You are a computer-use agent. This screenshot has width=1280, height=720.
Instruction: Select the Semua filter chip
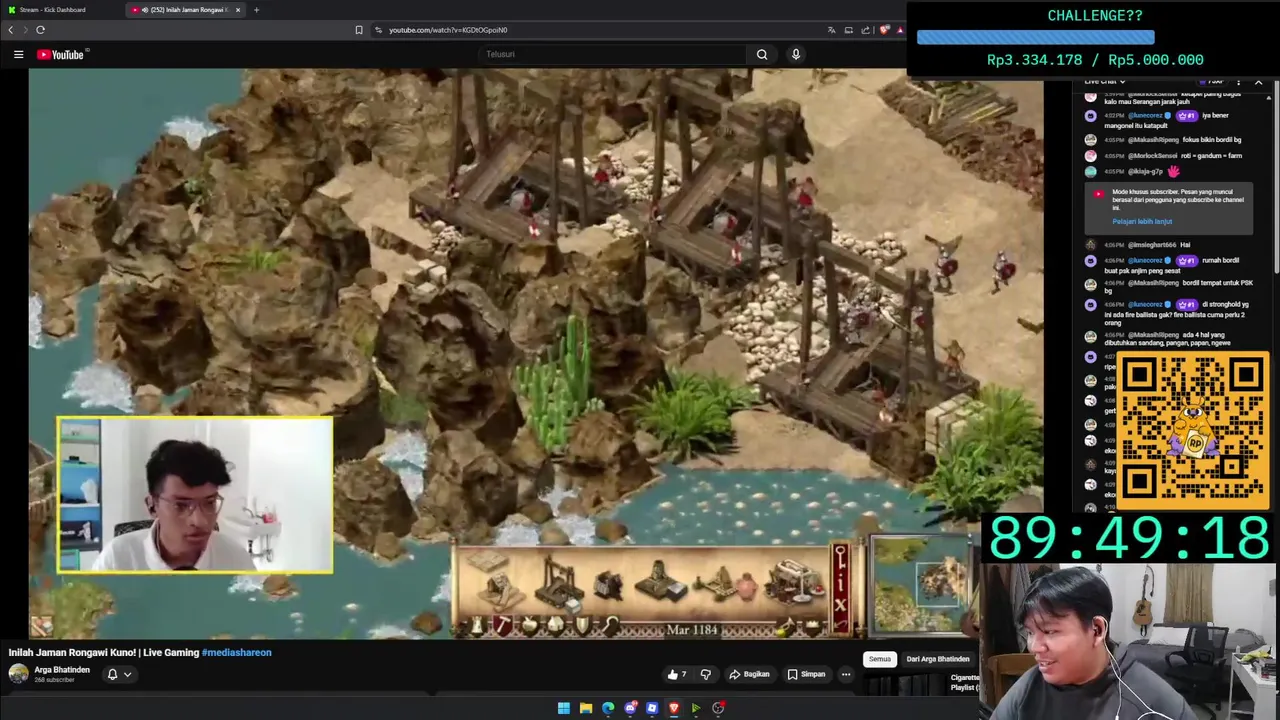point(880,659)
